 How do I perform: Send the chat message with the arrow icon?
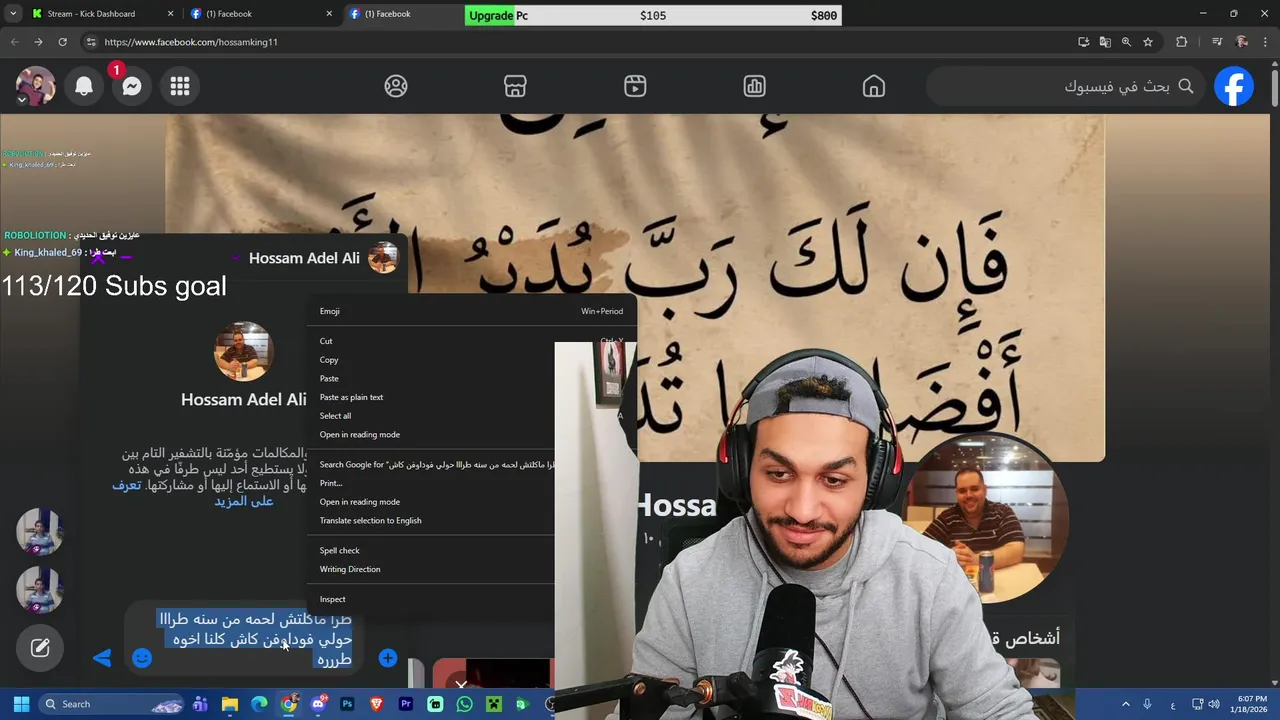(102, 658)
